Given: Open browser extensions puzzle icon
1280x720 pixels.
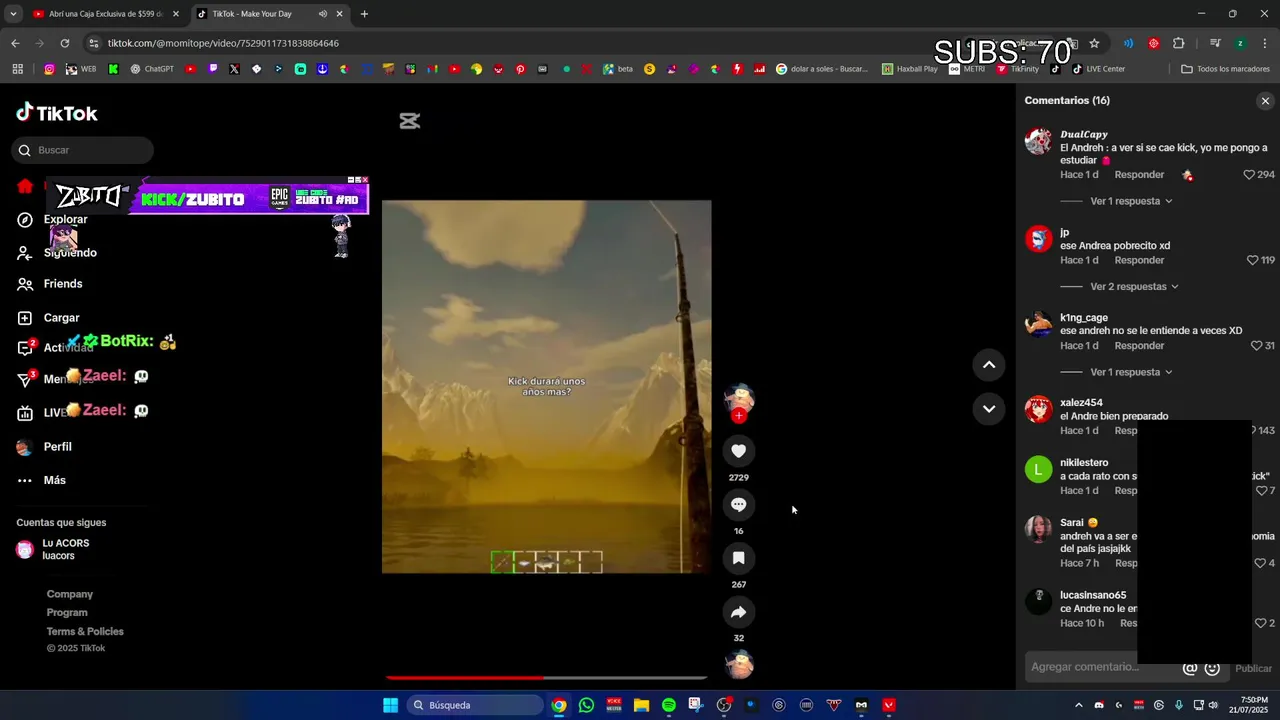Looking at the screenshot, I should tap(1178, 43).
